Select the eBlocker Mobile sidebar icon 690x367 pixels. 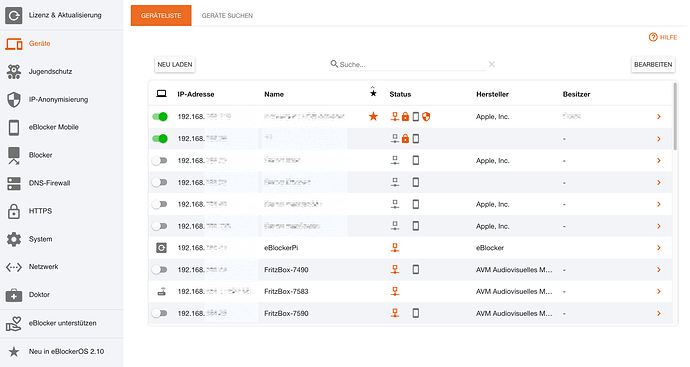click(x=14, y=127)
